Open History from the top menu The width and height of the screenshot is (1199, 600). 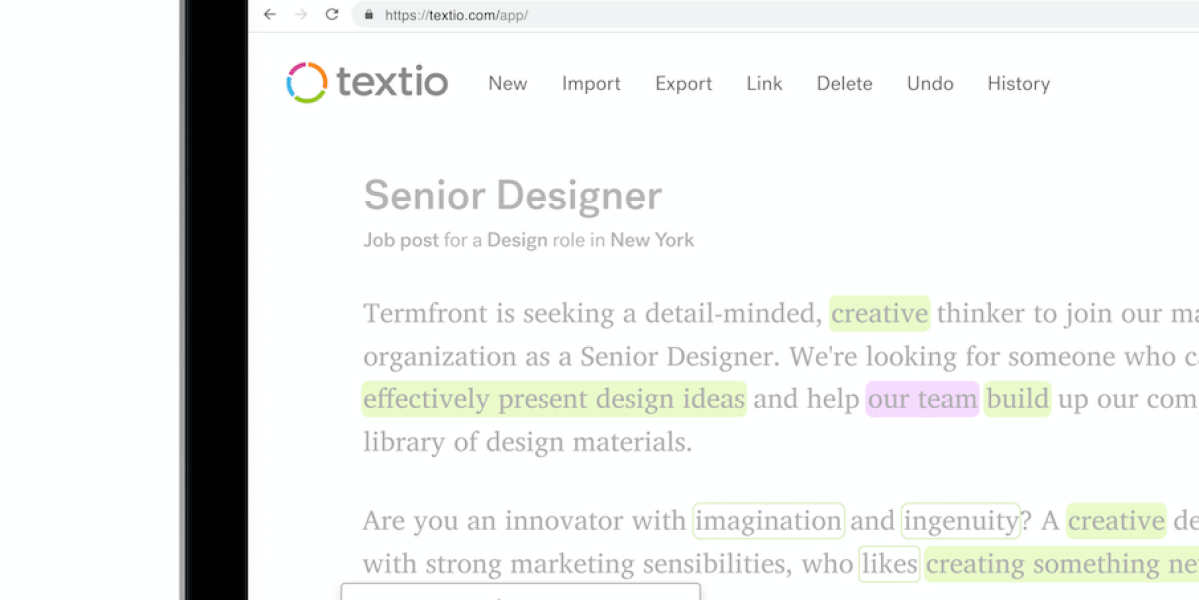[1018, 84]
